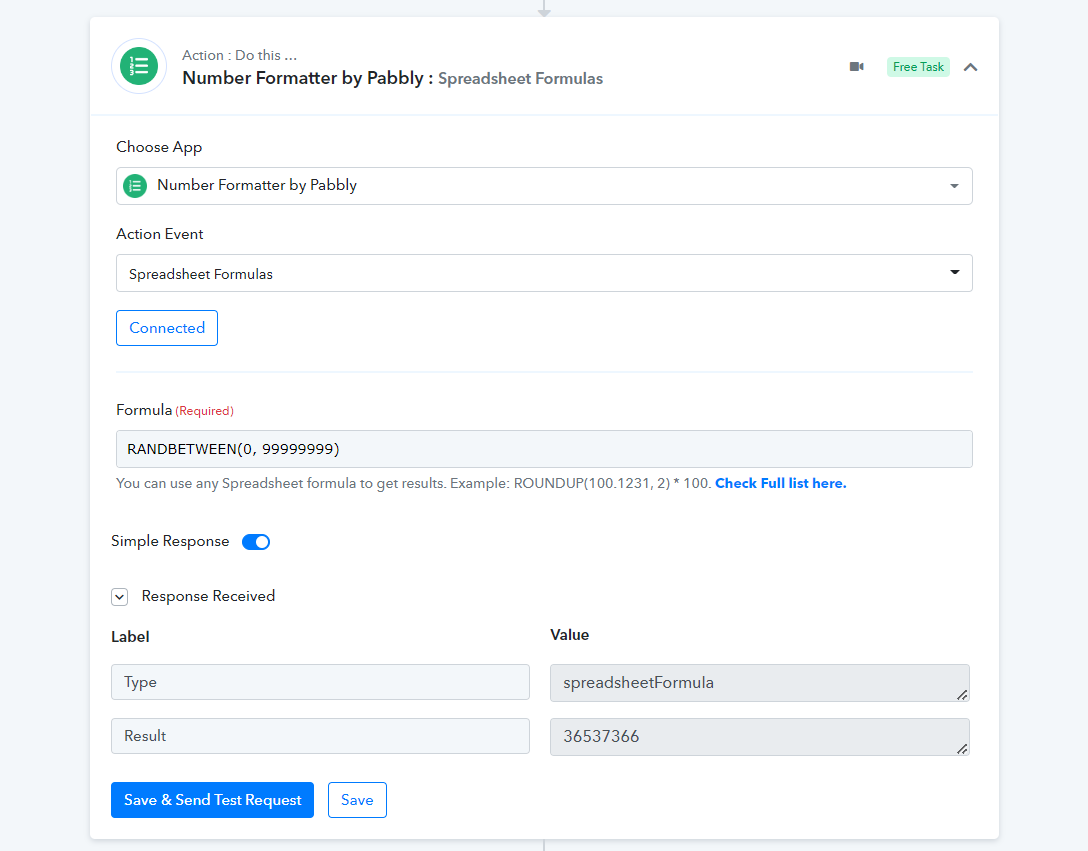Screen dimensions: 1088x851
Task: Click the Connected button
Action: (167, 328)
